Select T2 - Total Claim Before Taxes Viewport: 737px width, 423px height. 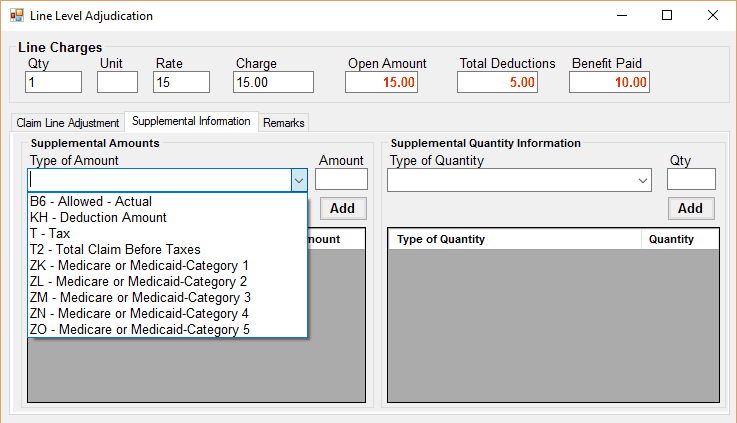[115, 249]
